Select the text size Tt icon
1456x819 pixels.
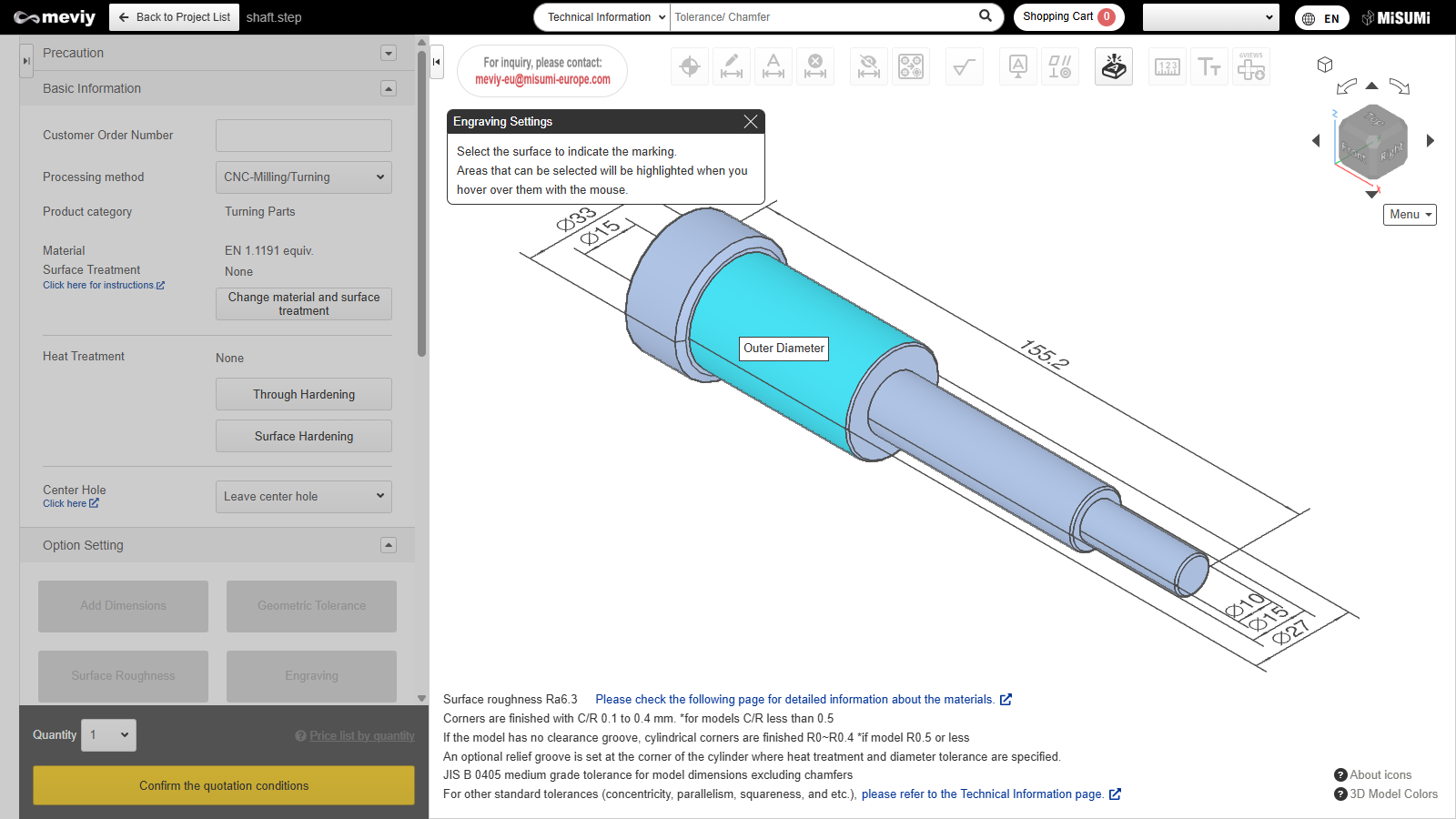pyautogui.click(x=1208, y=66)
